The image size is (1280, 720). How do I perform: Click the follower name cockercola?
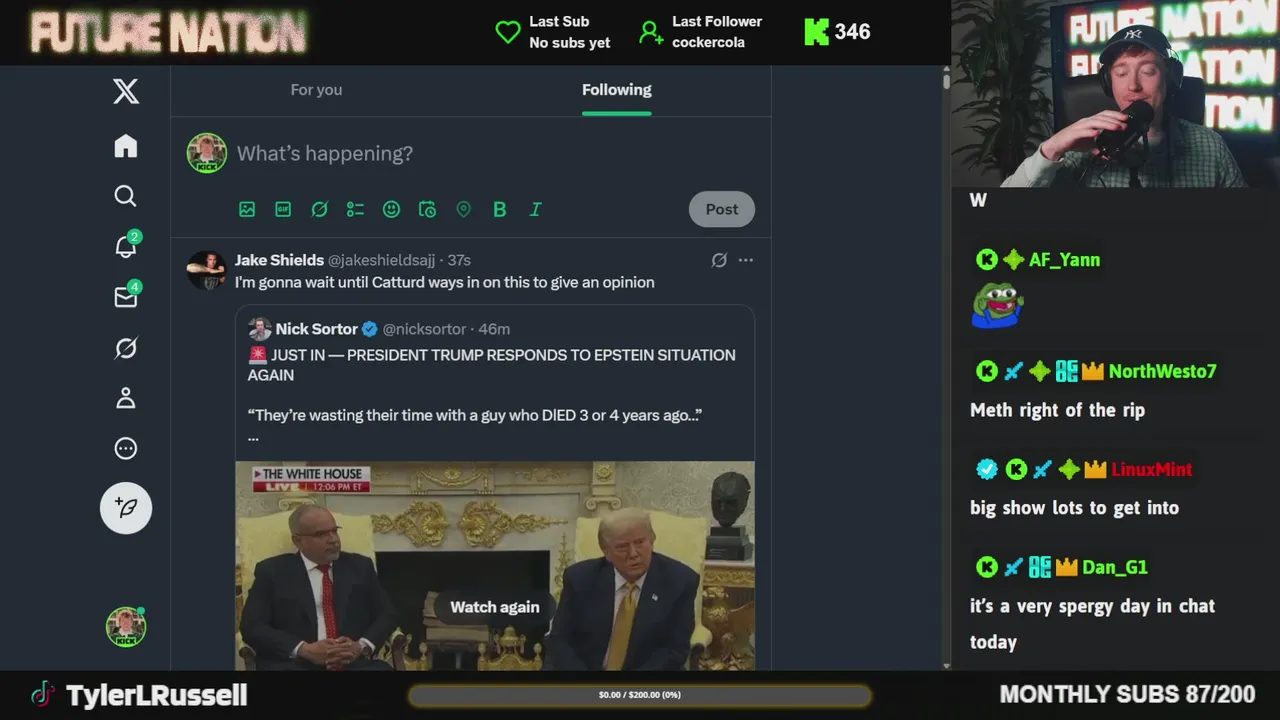(708, 43)
